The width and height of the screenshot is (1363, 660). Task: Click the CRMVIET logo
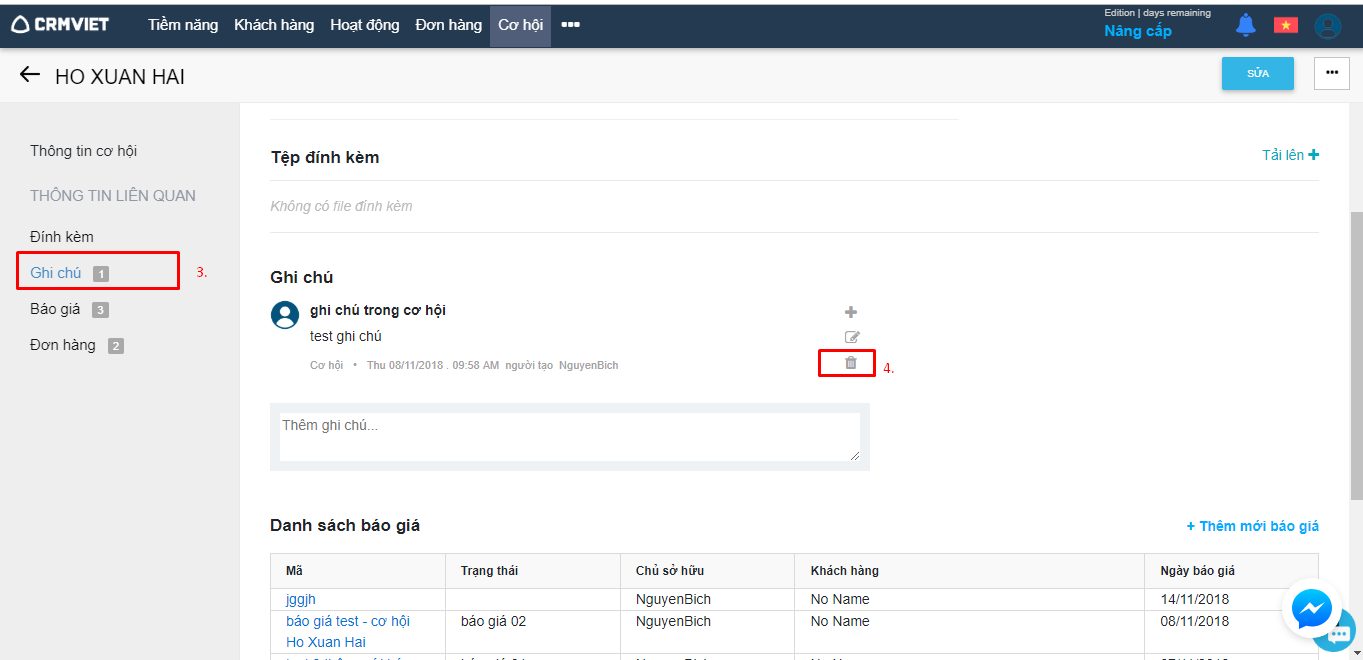coord(61,25)
